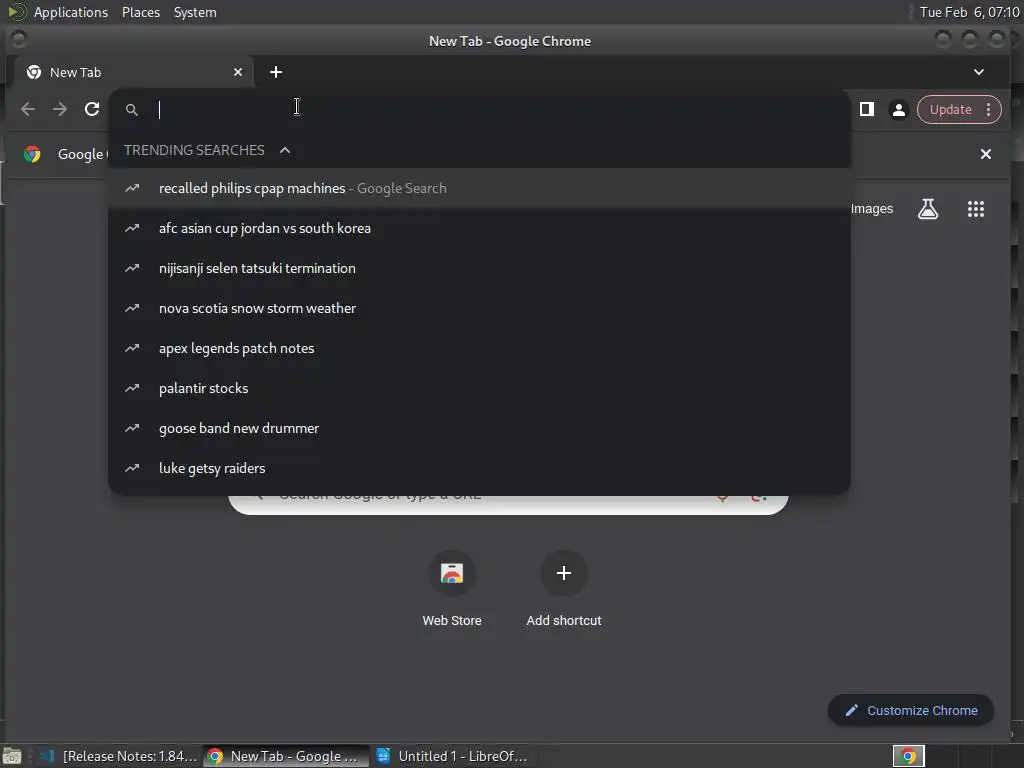The image size is (1024, 768).
Task: Select suggestion palantir stocks
Action: (479, 388)
